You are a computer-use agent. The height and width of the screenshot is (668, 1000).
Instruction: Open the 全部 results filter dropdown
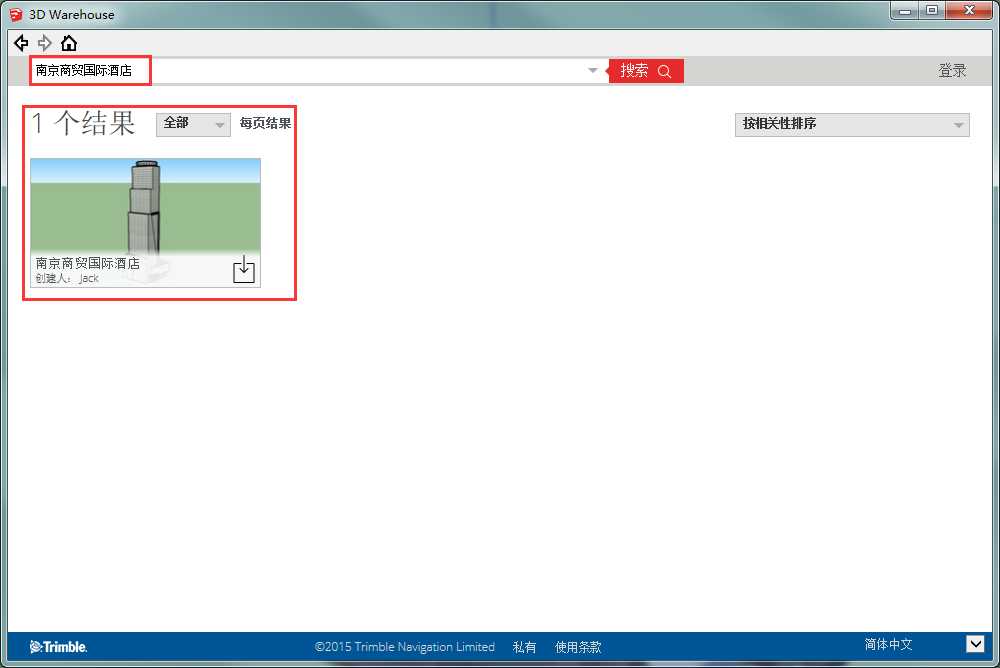193,124
